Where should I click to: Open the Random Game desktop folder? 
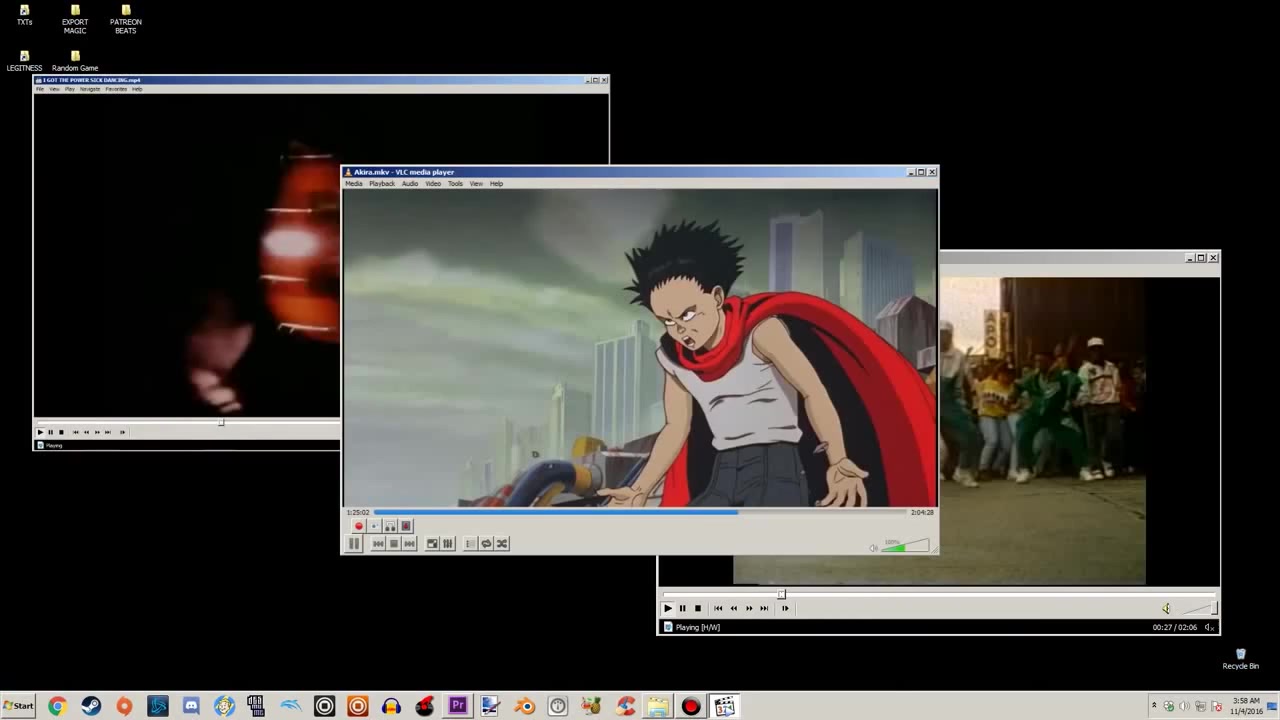(75, 61)
